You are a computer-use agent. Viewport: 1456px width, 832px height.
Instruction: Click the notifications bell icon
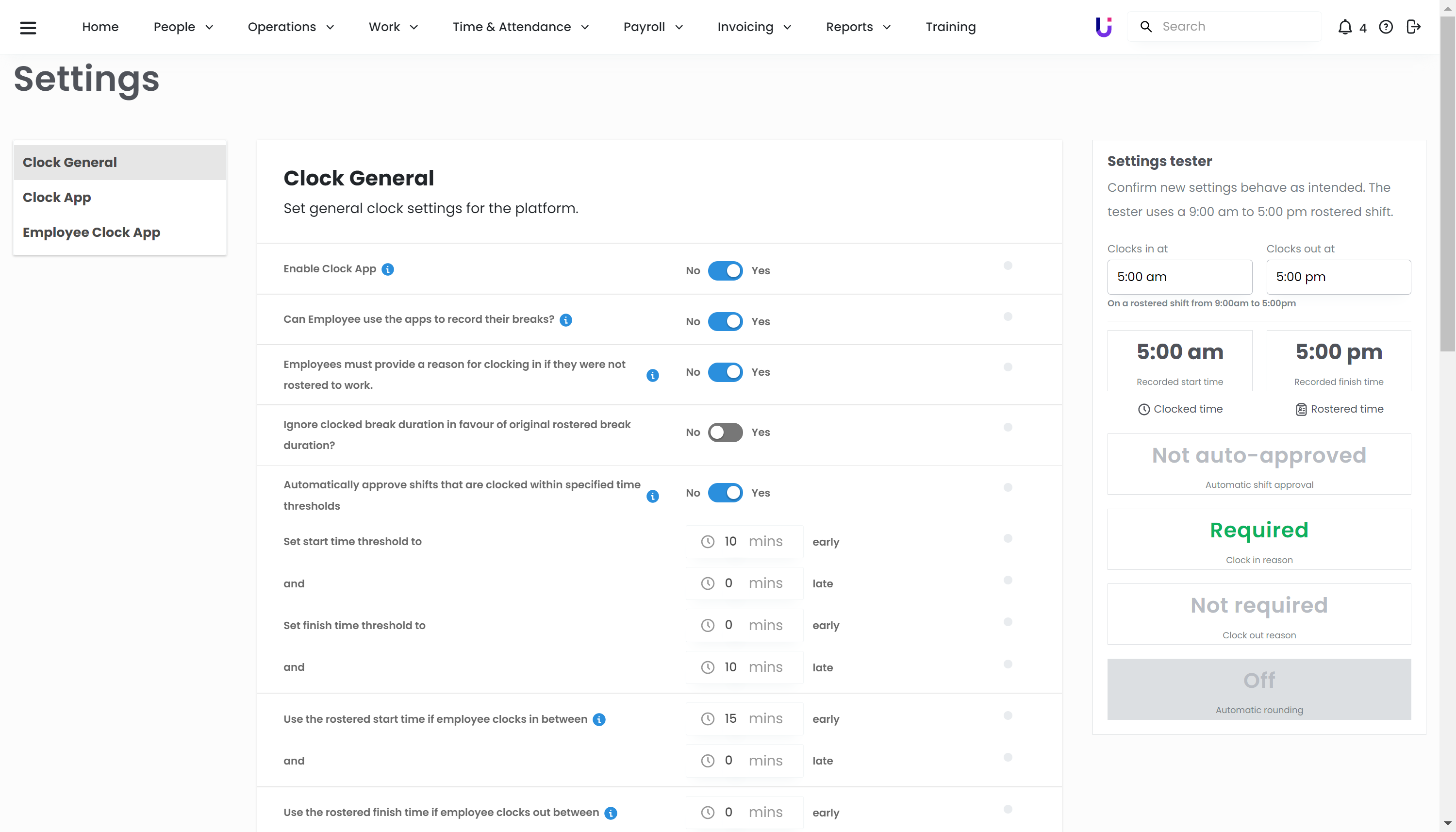[x=1344, y=27]
